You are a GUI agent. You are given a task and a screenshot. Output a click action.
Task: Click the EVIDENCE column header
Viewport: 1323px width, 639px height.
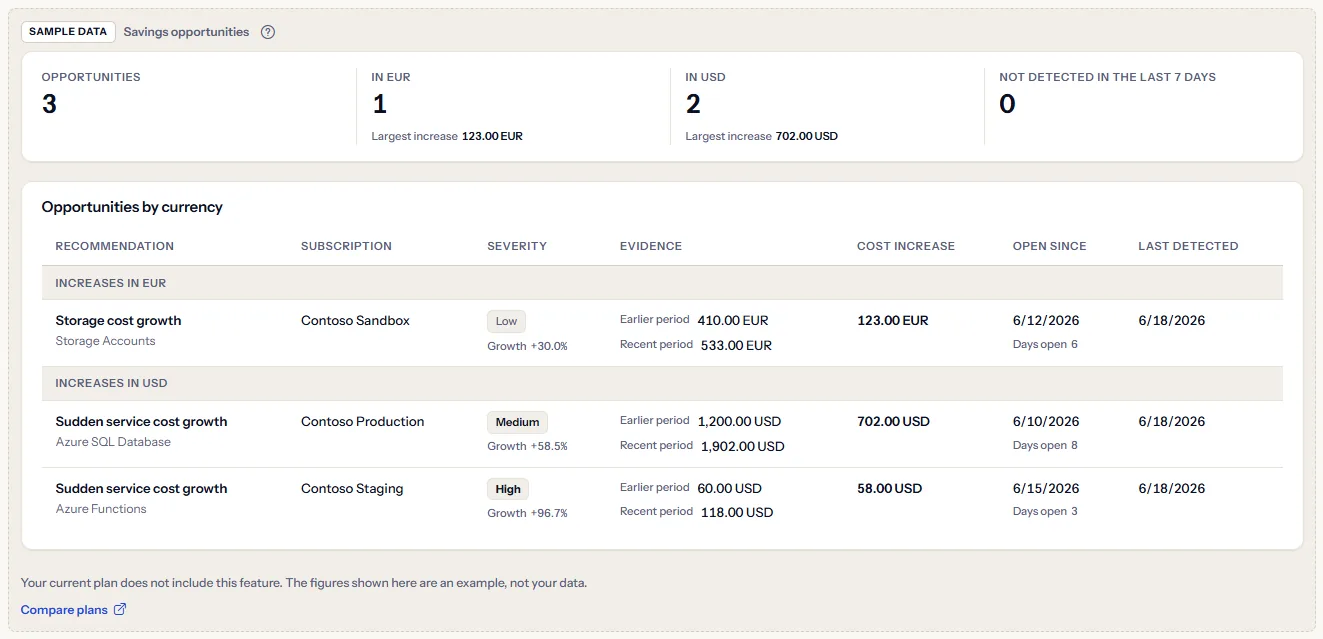pos(651,246)
